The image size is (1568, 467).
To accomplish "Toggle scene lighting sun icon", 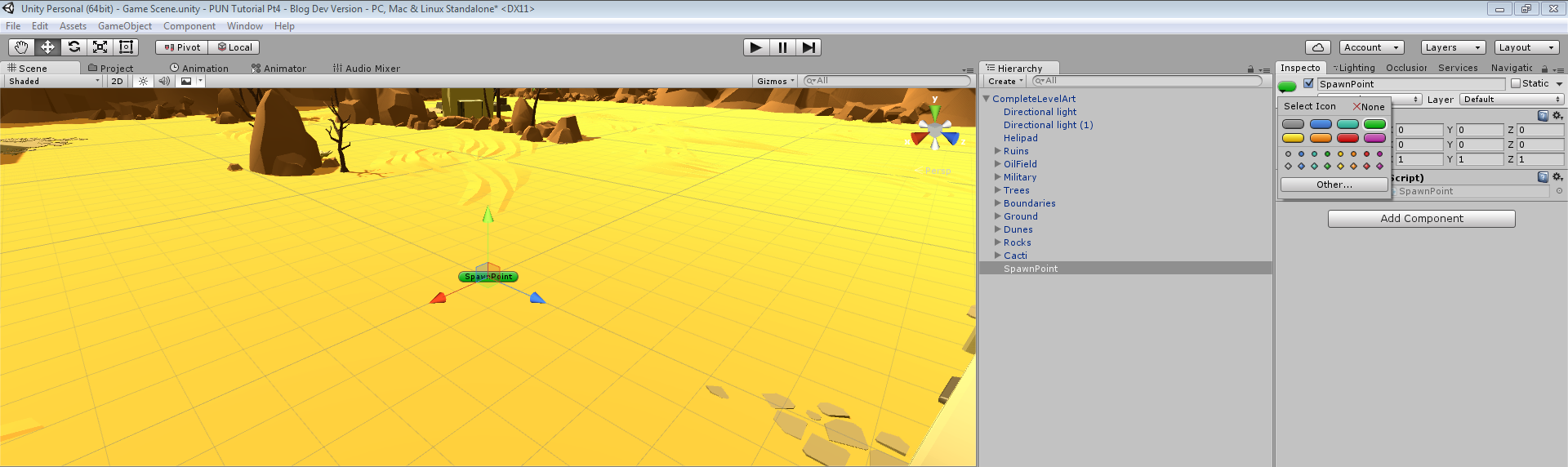I will [x=144, y=81].
